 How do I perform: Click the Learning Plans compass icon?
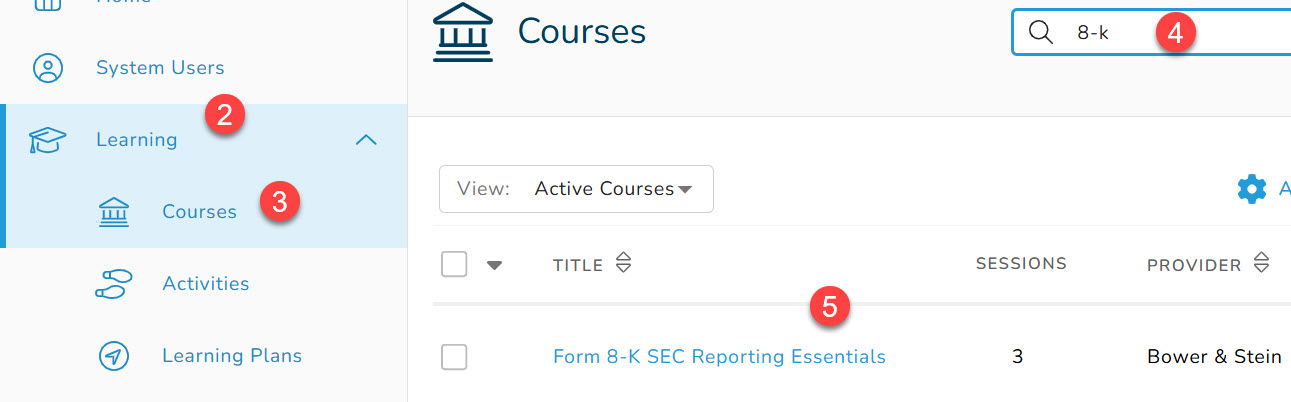[113, 356]
